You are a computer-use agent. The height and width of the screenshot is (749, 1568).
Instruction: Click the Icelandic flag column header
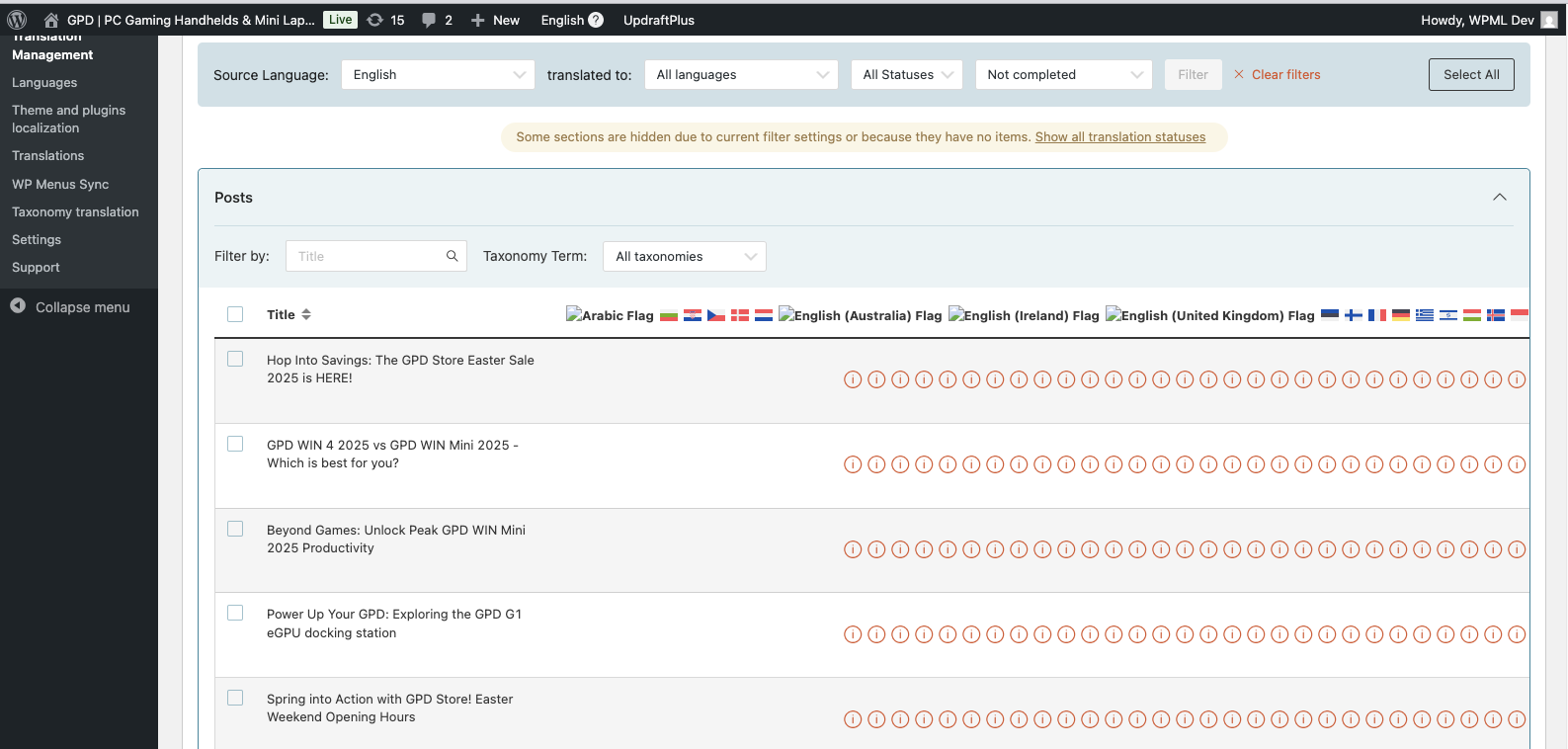click(x=1496, y=315)
